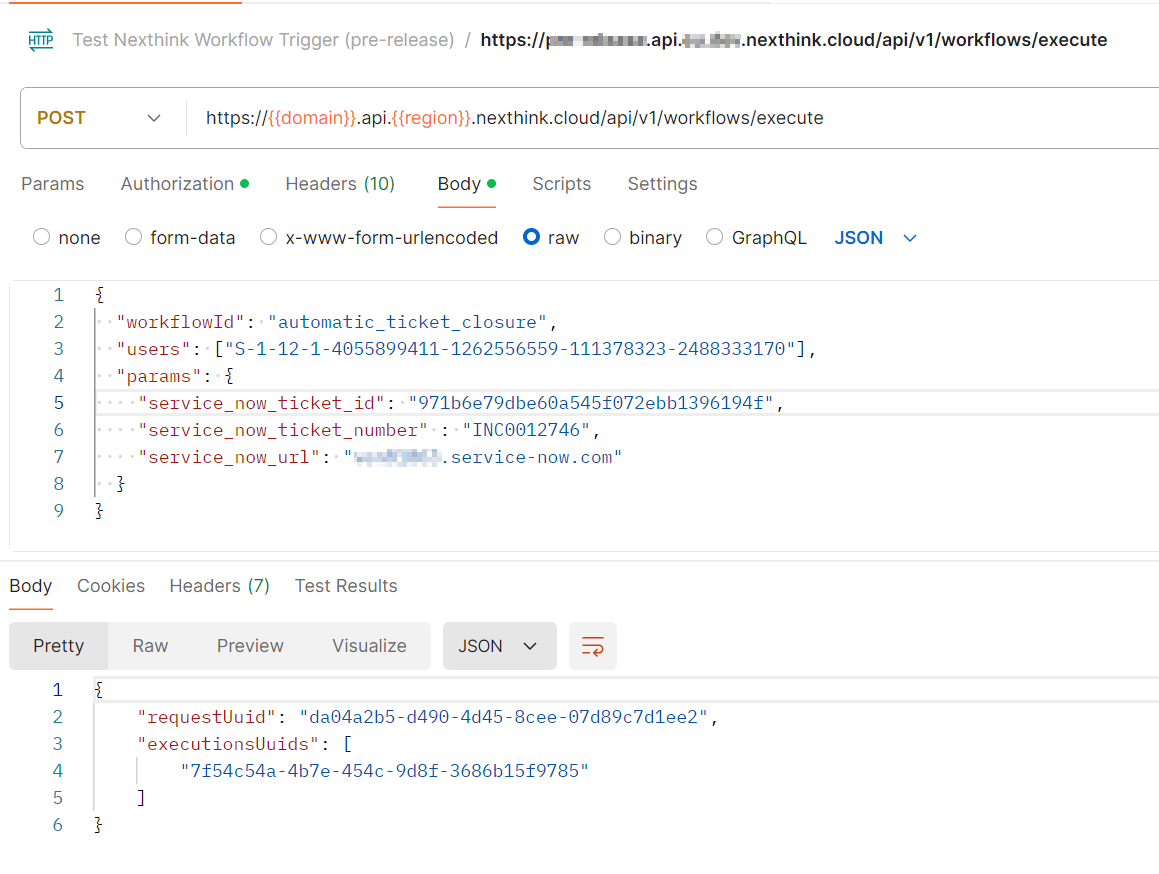Viewport: 1159px width, 874px height.
Task: Click the "service_now_url" key
Action: pos(229,458)
